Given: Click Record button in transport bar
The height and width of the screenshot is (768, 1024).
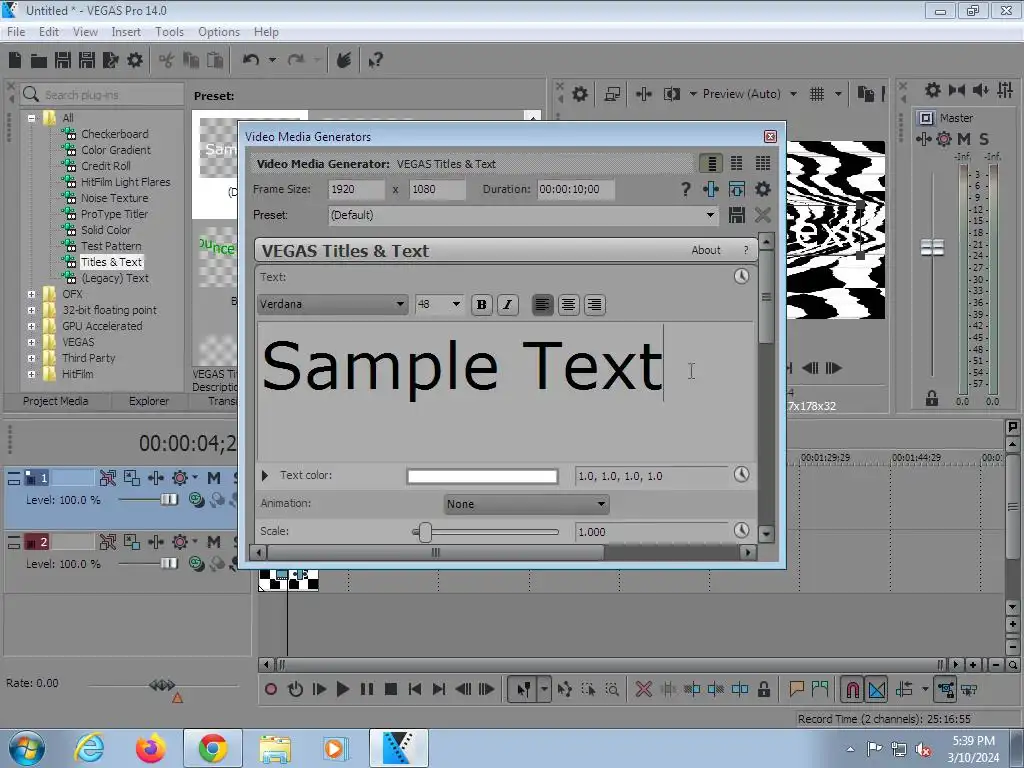Looking at the screenshot, I should pyautogui.click(x=271, y=689).
